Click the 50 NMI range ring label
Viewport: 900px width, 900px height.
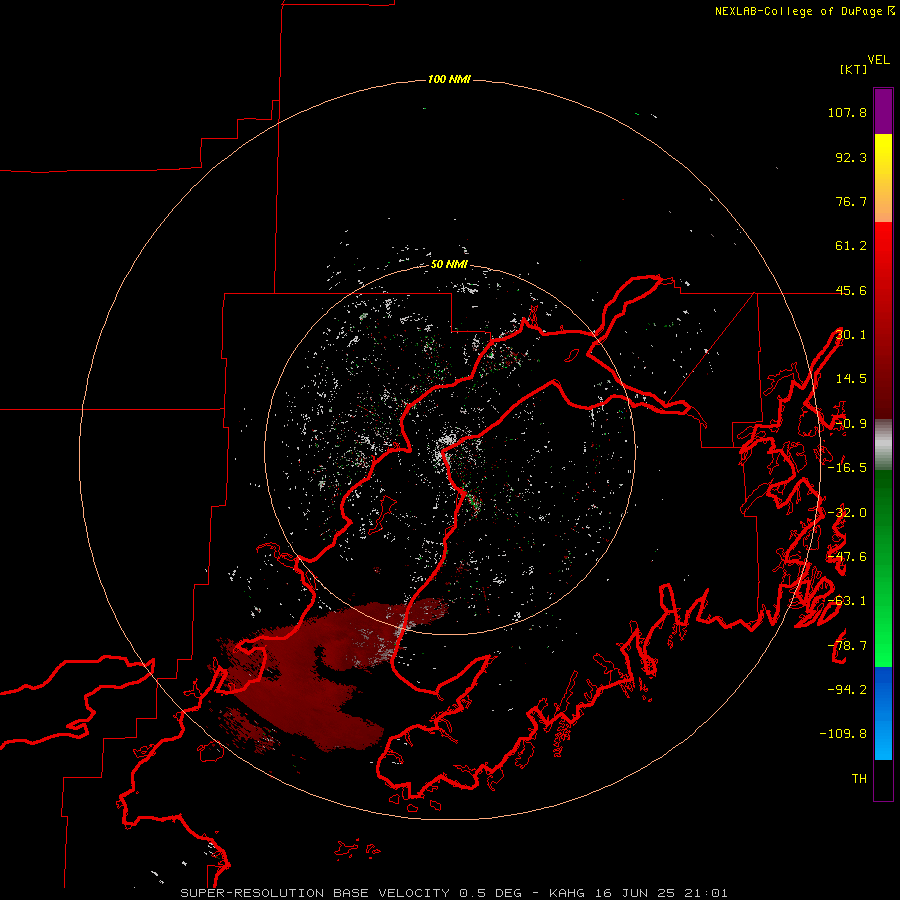(449, 264)
